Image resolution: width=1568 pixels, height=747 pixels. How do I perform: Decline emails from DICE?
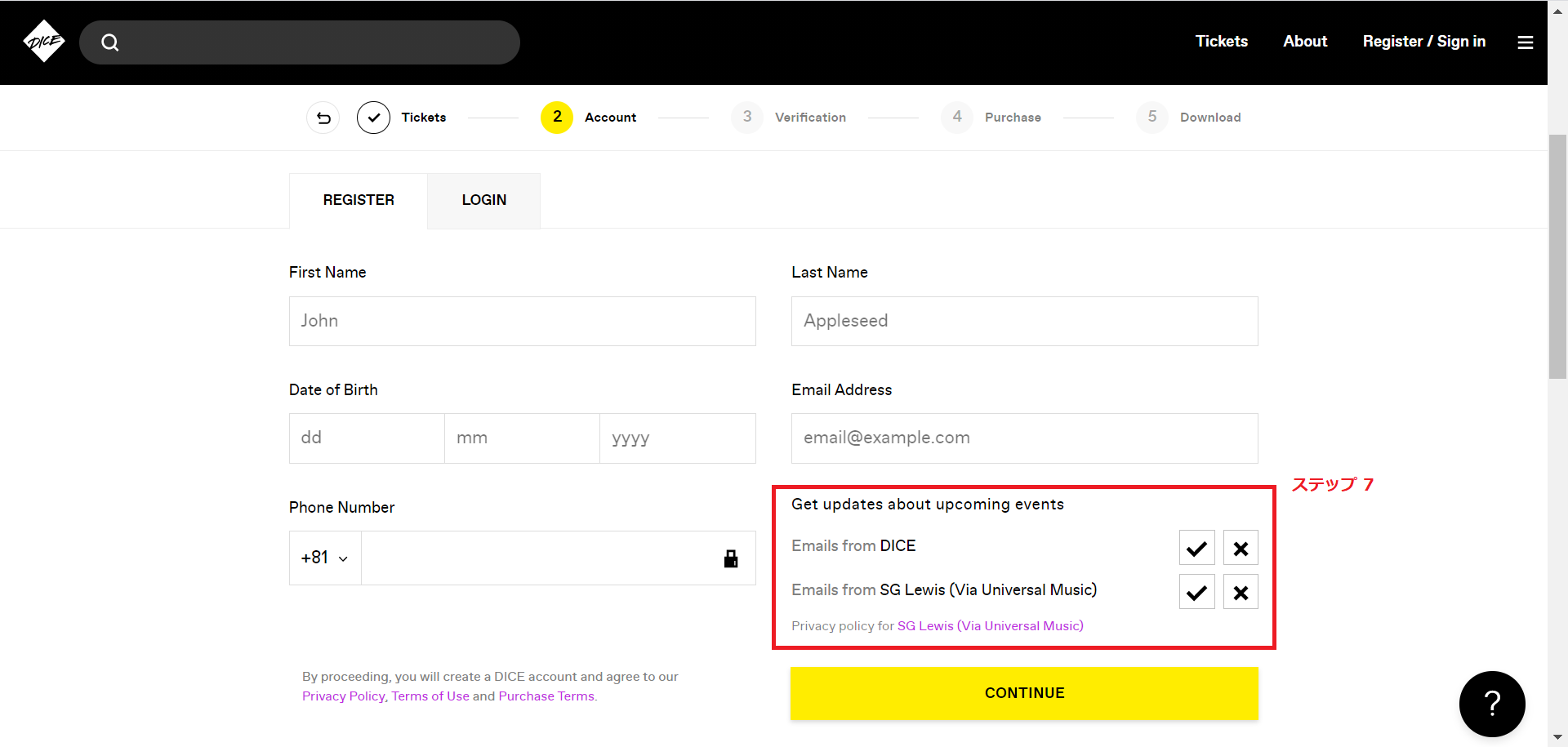pos(1241,548)
